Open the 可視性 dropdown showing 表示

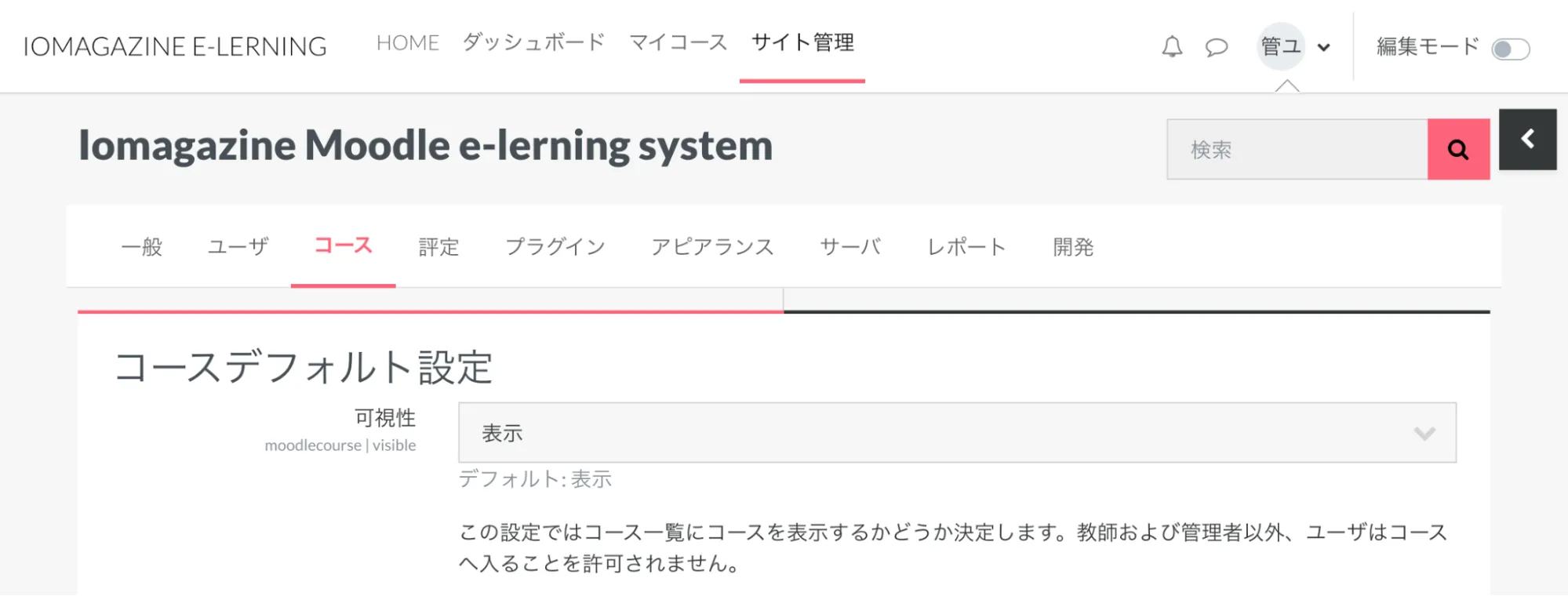tap(957, 433)
